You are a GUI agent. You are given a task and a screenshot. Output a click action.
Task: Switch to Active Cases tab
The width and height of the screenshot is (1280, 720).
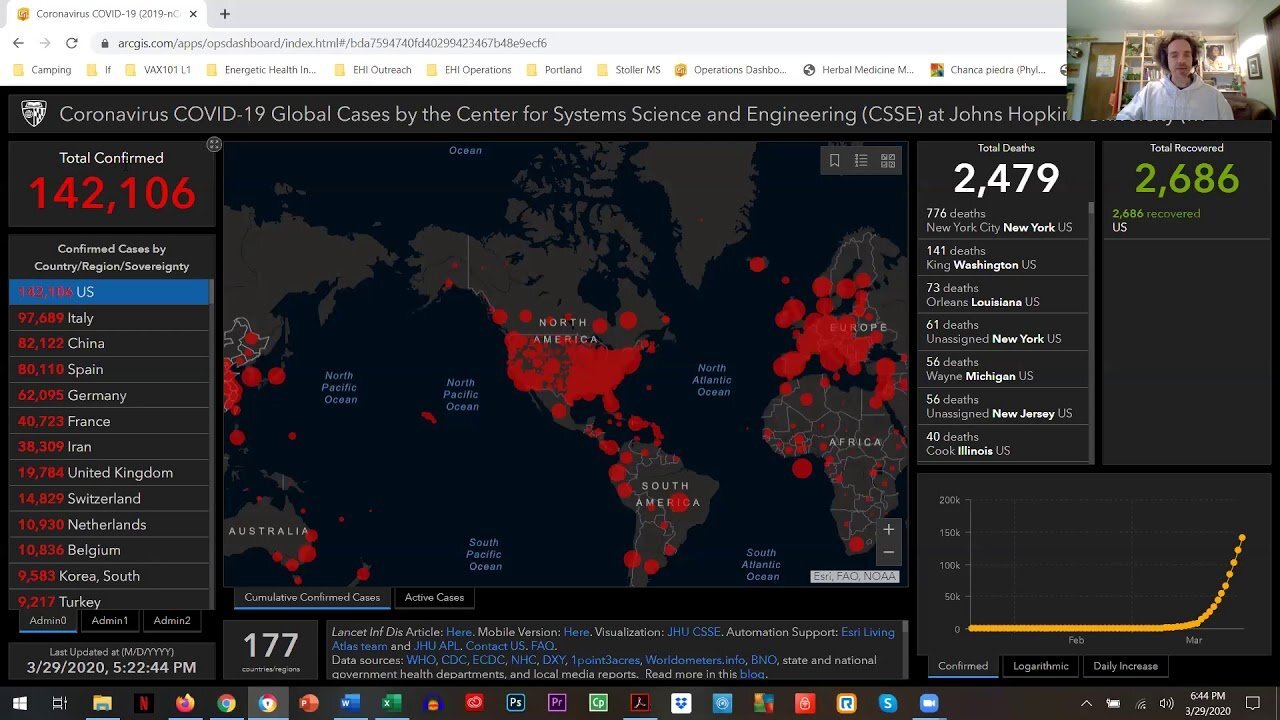tap(434, 597)
